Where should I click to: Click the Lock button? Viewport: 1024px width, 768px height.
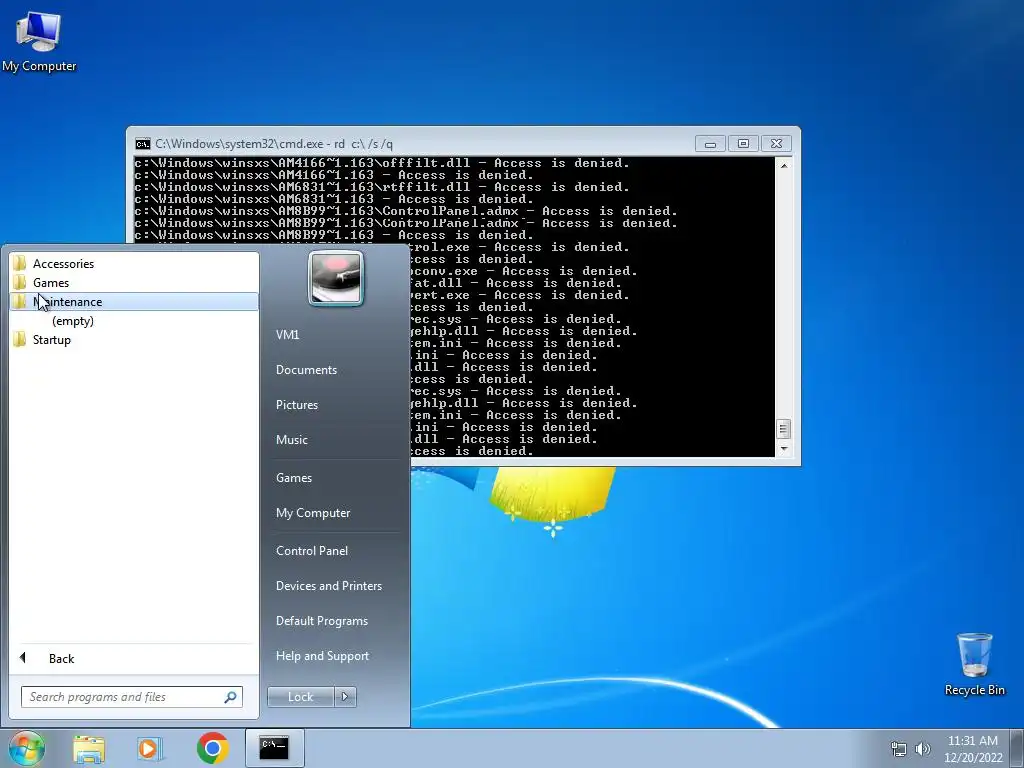(300, 697)
